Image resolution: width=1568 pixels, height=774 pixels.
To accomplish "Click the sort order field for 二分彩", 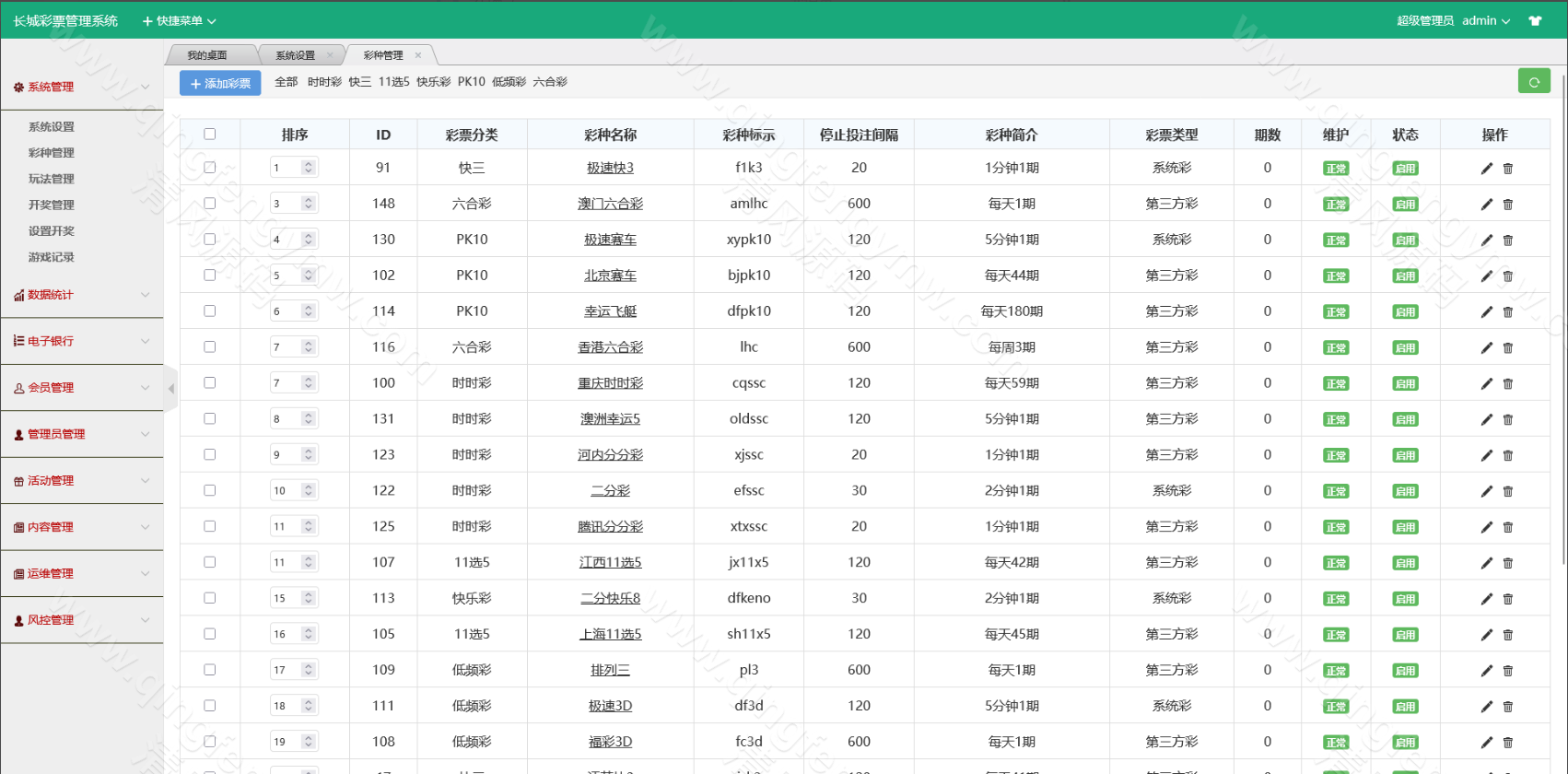I will [286, 491].
